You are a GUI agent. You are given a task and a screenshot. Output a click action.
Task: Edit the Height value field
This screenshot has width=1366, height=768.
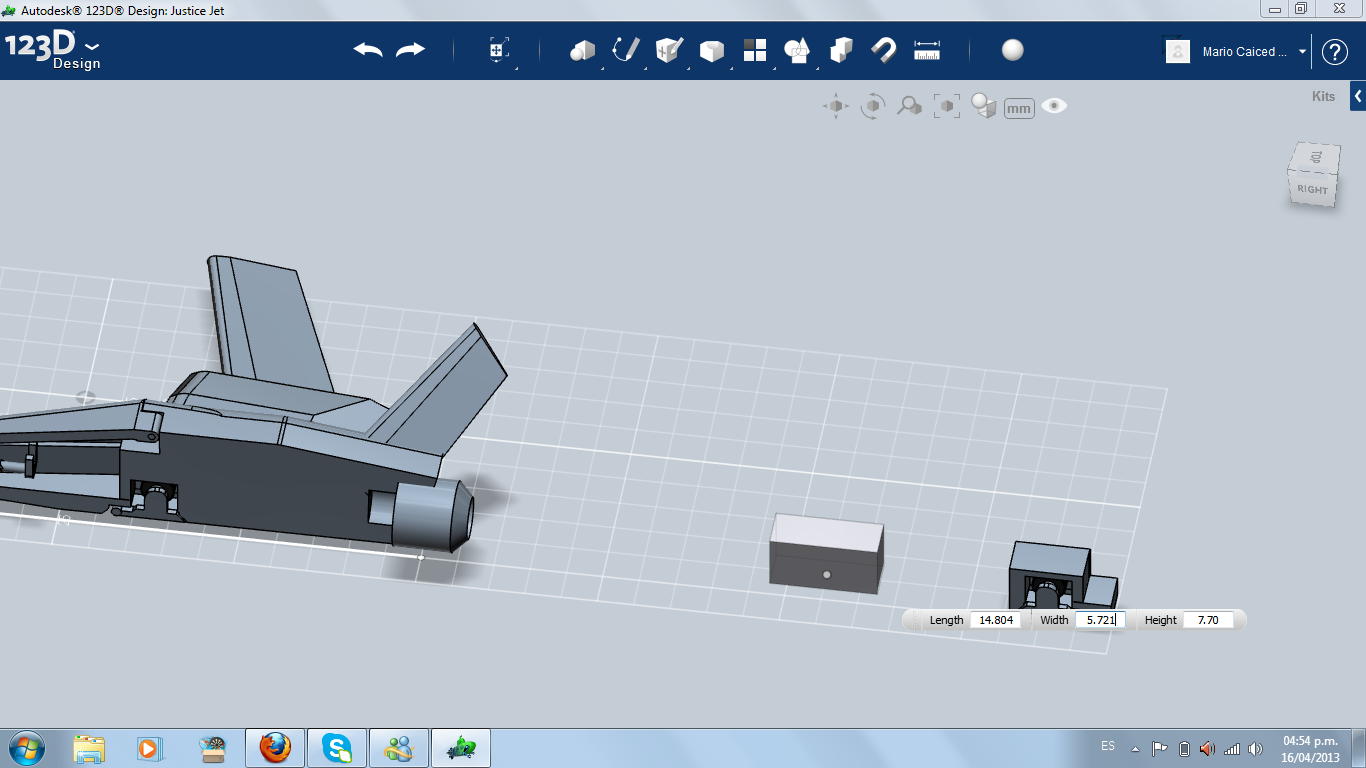pos(1208,620)
